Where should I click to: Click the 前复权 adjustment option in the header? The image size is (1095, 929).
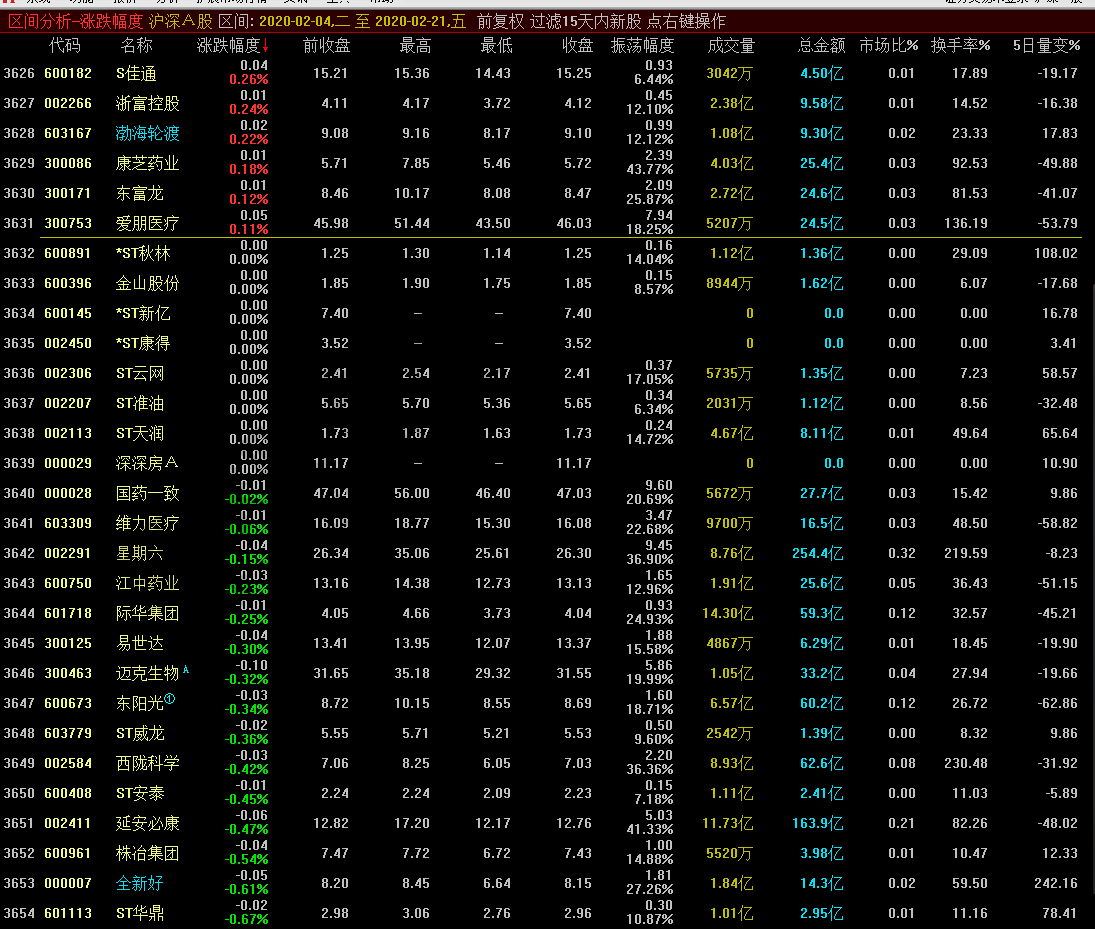(499, 21)
